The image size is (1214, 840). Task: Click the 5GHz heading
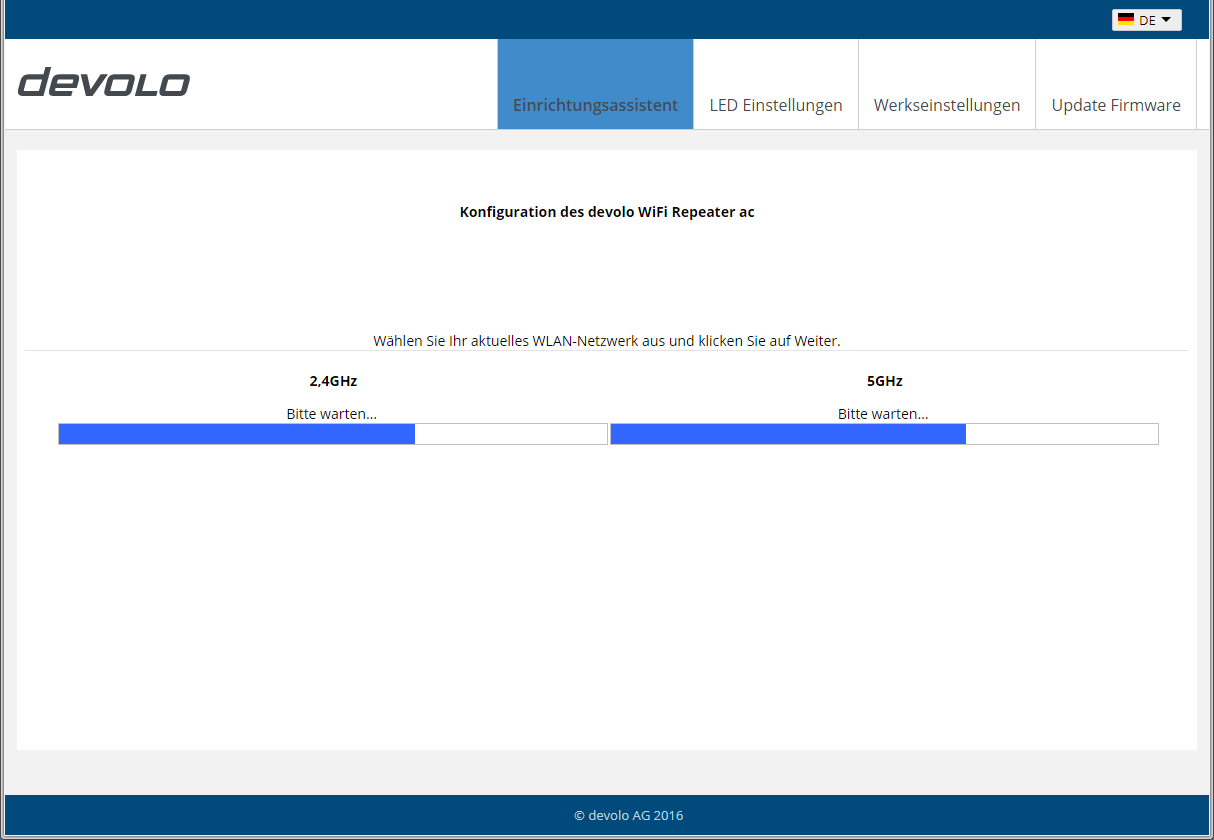point(884,381)
